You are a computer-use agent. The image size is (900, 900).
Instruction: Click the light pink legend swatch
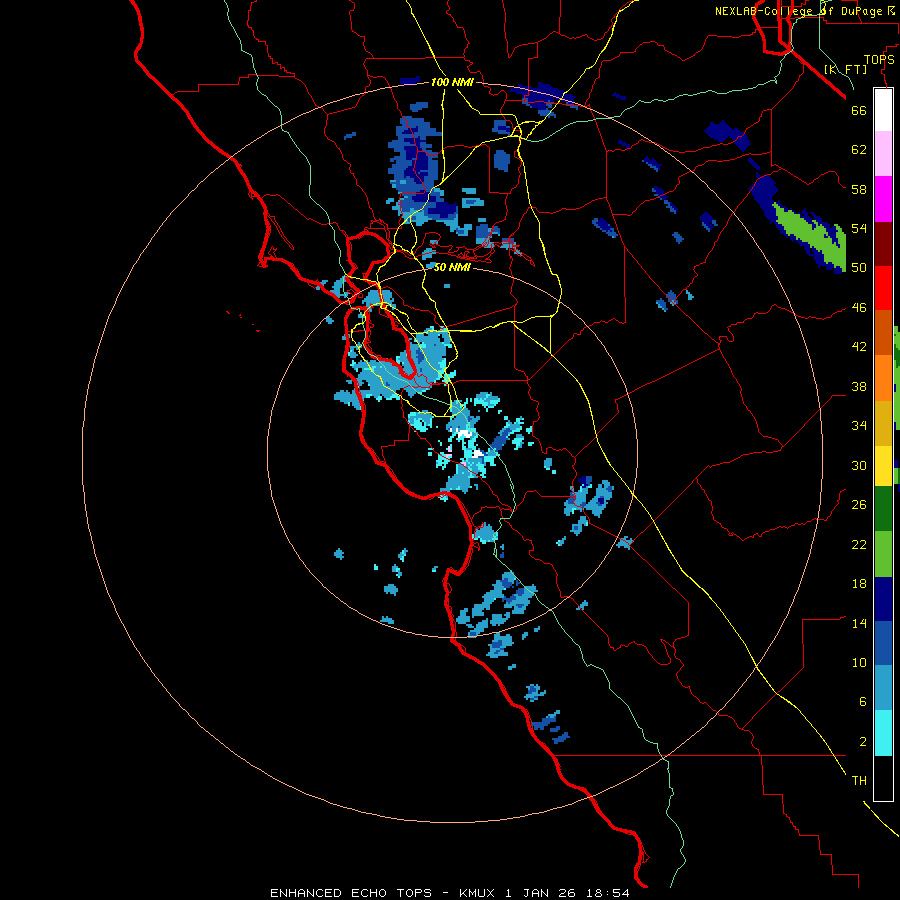point(883,154)
